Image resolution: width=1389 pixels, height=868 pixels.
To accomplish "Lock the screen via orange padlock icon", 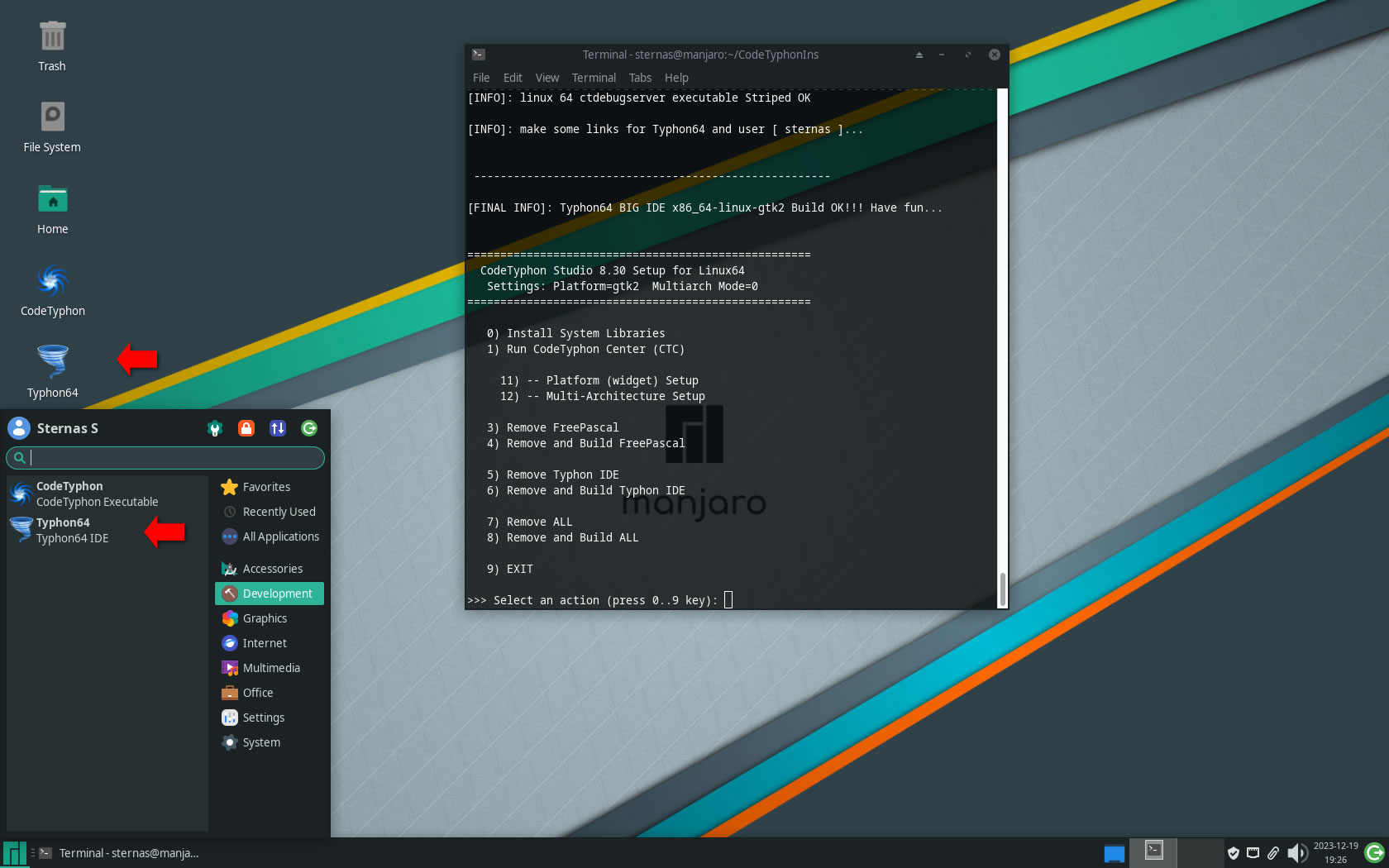I will 246,428.
